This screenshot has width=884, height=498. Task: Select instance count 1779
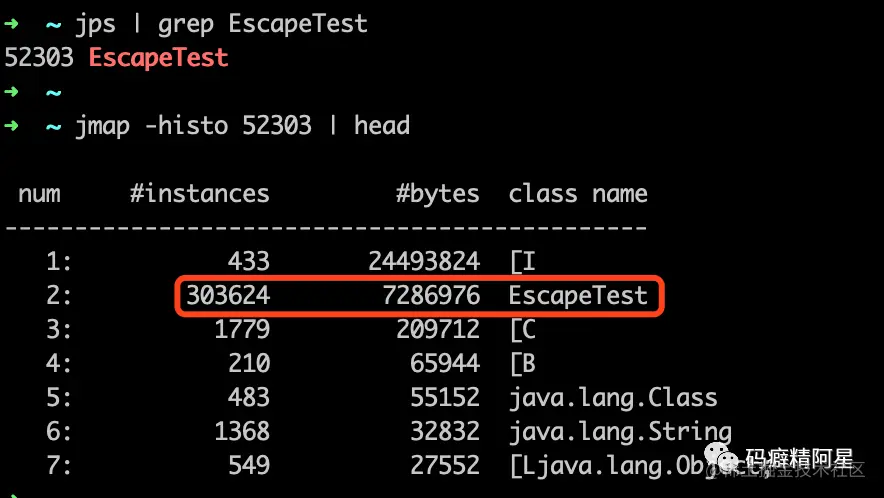tap(242, 329)
